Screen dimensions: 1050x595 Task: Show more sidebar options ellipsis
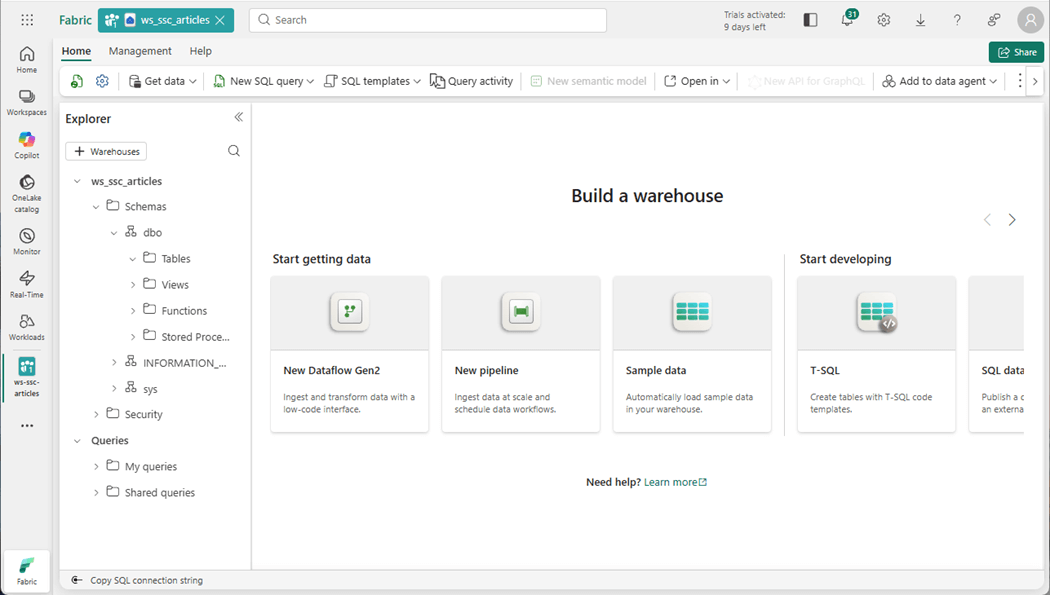click(27, 426)
